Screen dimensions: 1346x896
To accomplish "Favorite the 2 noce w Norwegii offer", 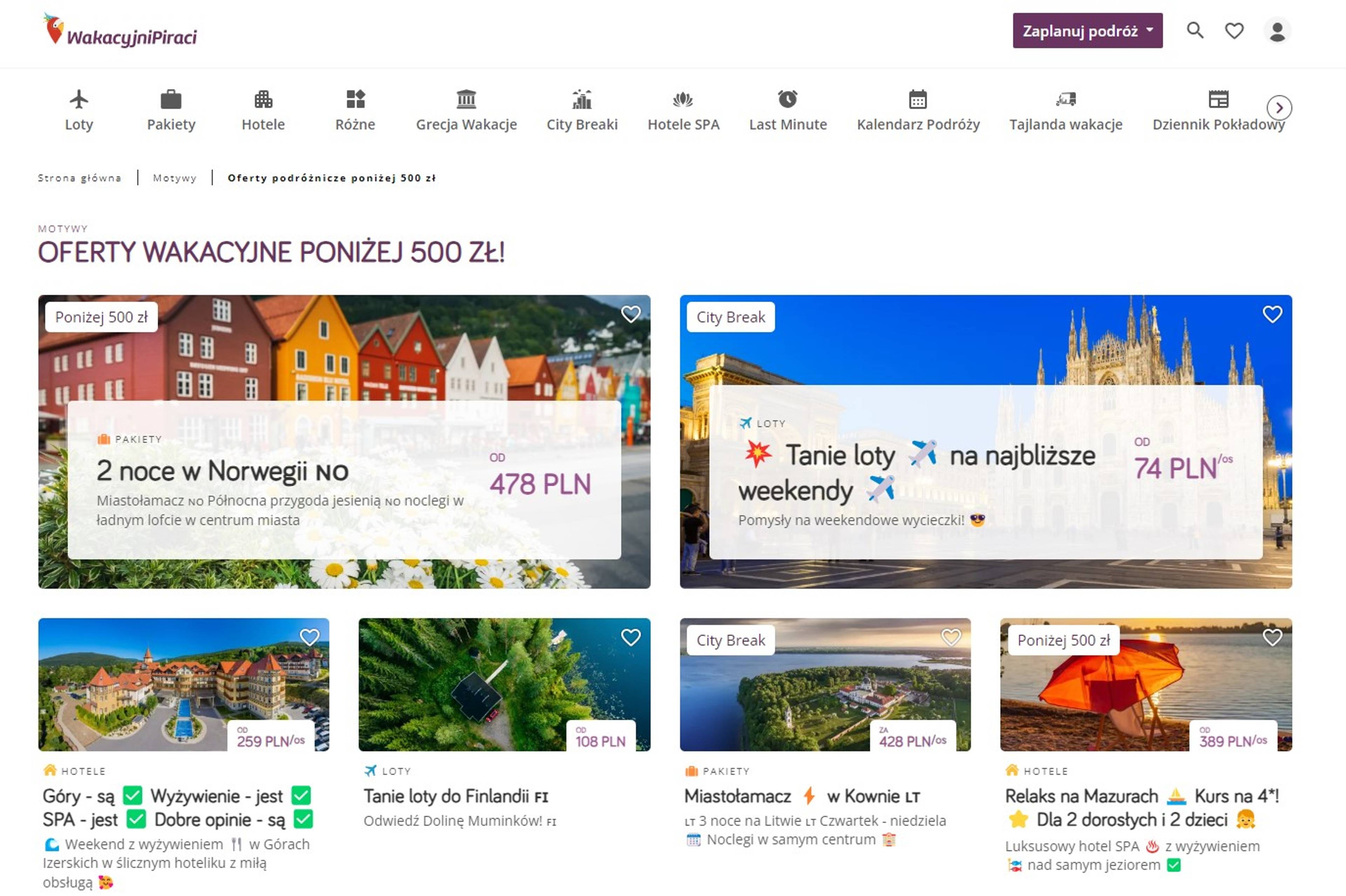I will coord(631,314).
